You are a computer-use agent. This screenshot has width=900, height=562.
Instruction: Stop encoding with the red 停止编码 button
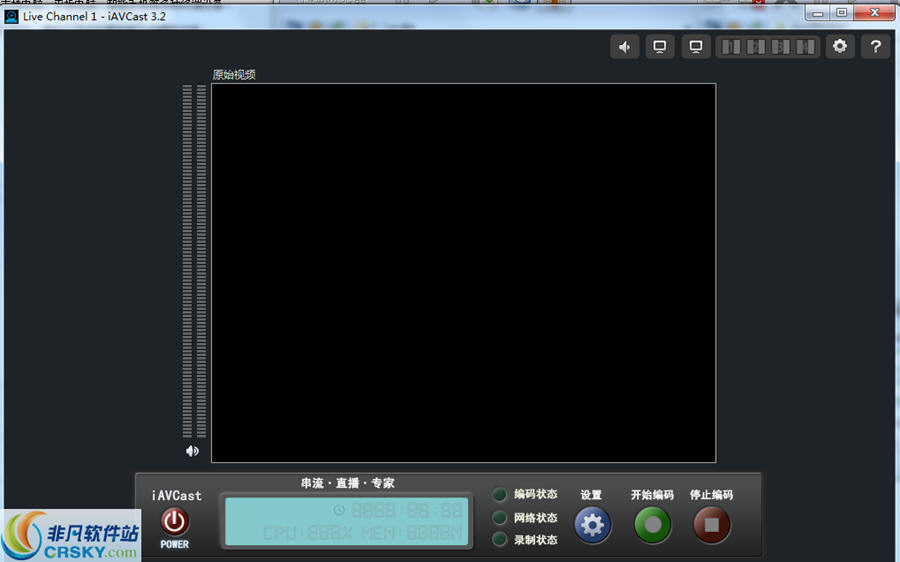point(712,525)
